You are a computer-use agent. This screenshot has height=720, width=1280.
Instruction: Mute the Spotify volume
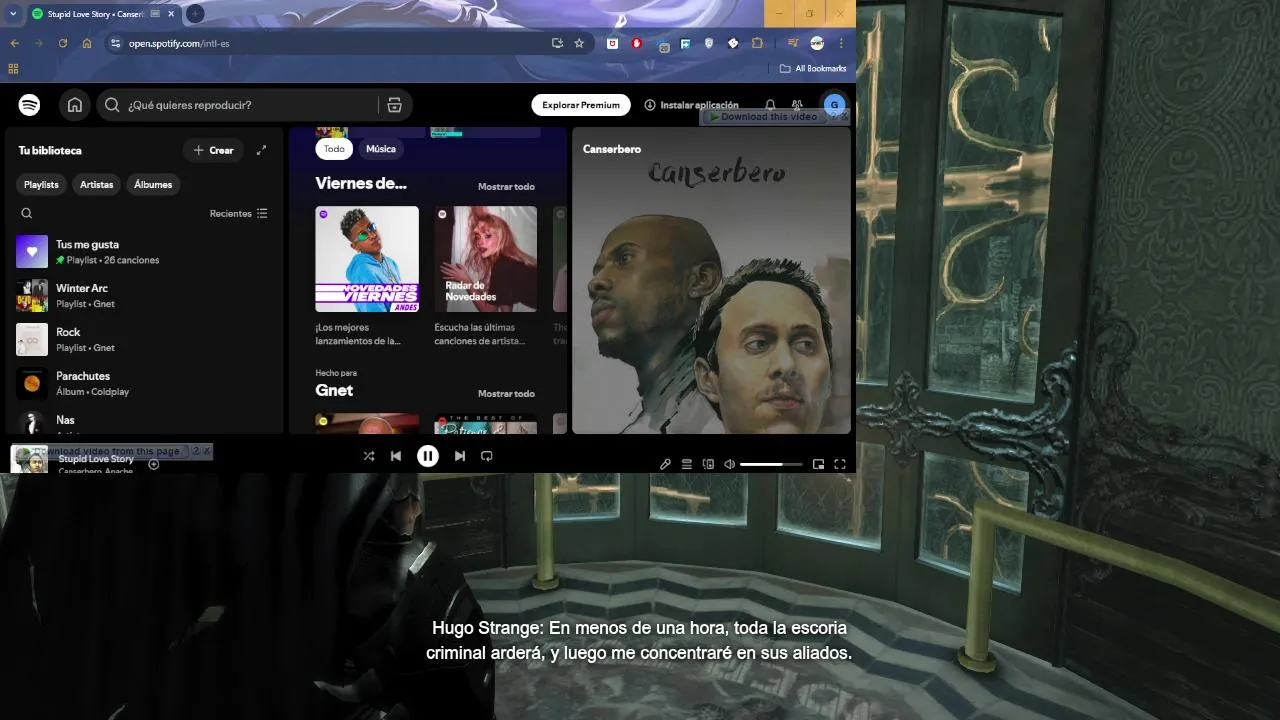730,464
